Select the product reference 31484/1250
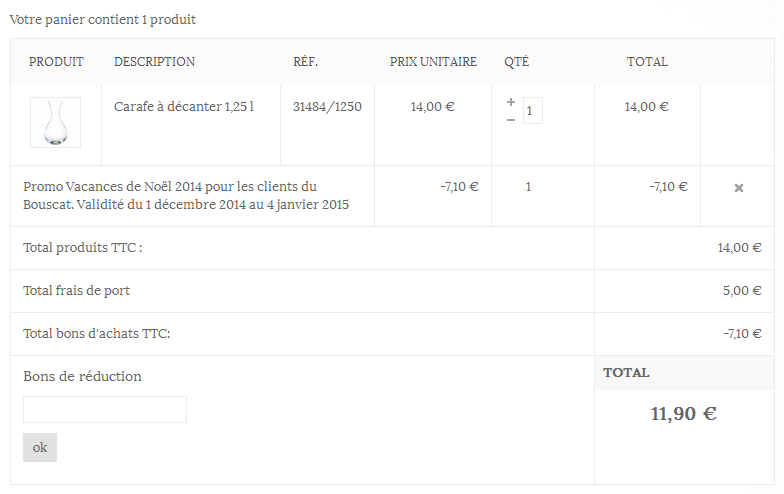This screenshot has height=494, width=784. [327, 106]
